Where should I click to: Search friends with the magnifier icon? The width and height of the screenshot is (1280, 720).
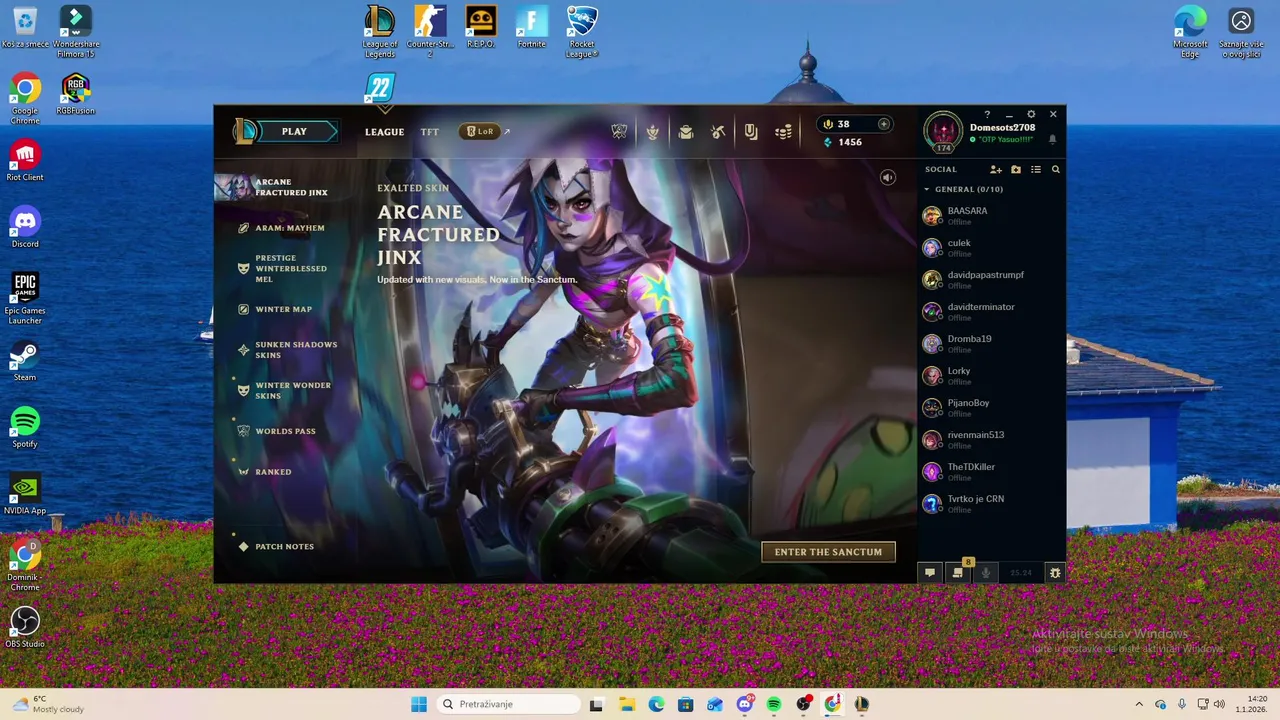click(1055, 169)
